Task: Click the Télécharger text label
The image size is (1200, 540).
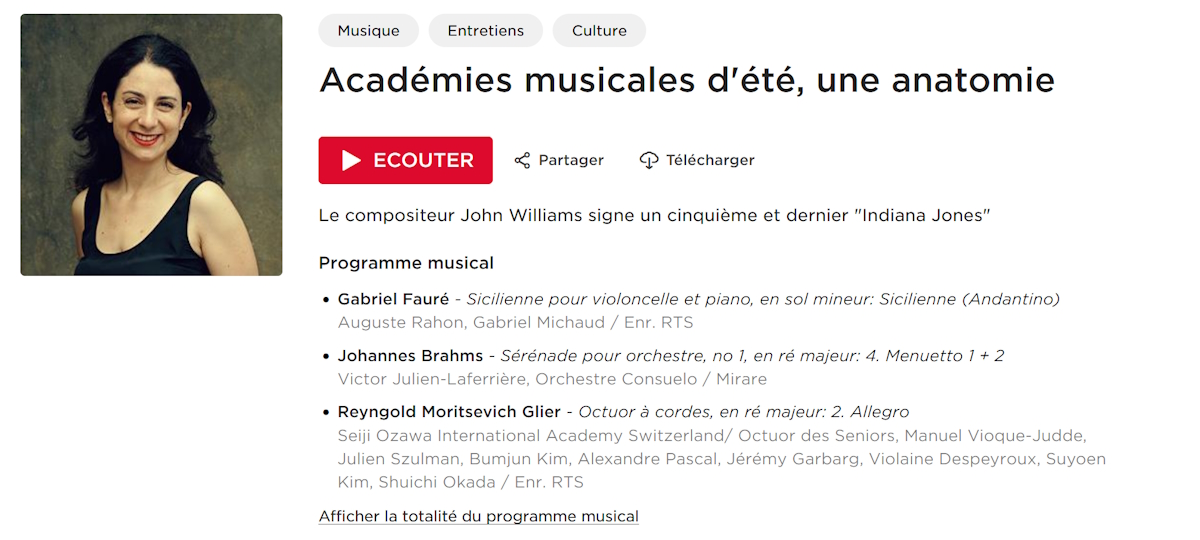Action: point(710,160)
